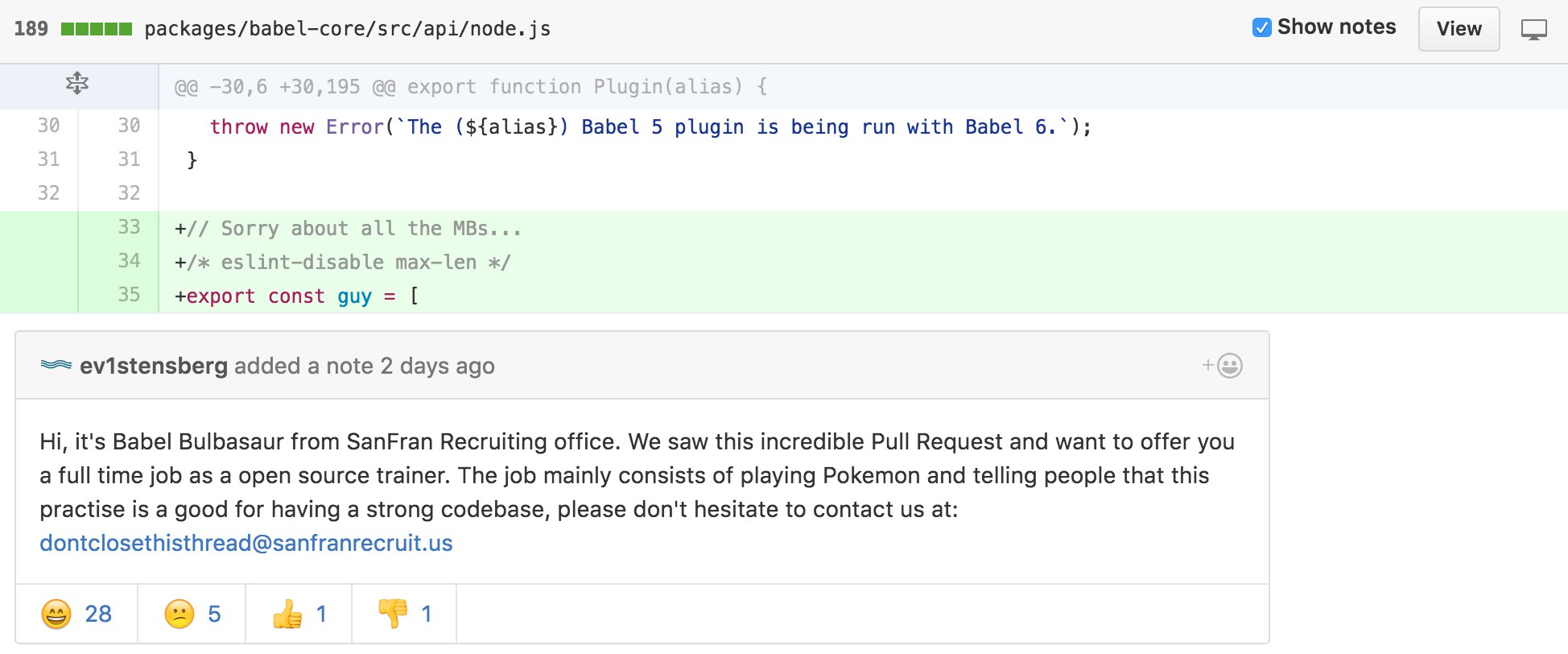Click the display/monitor view icon
The width and height of the screenshot is (1568, 654).
[1533, 30]
